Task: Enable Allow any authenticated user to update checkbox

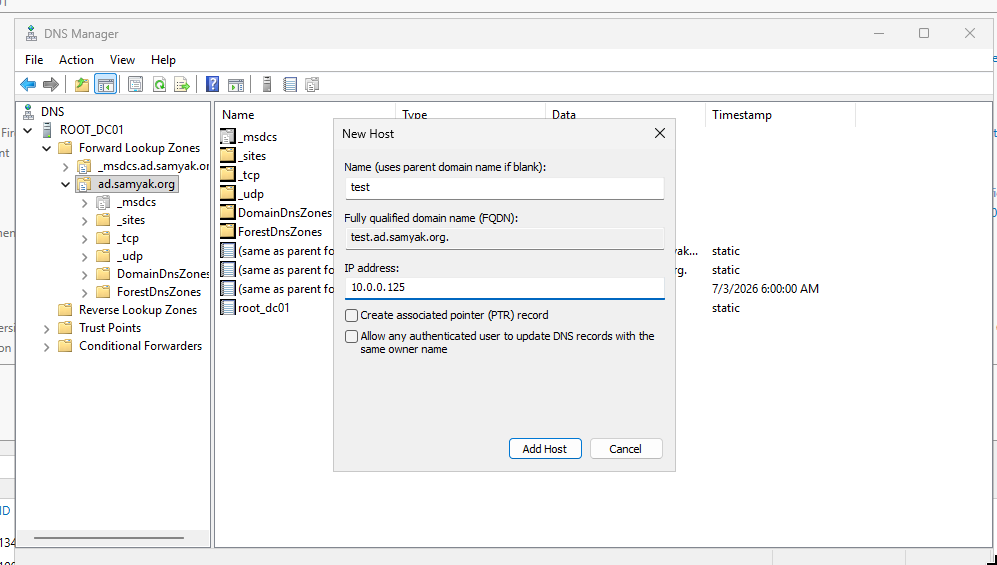Action: (x=351, y=336)
